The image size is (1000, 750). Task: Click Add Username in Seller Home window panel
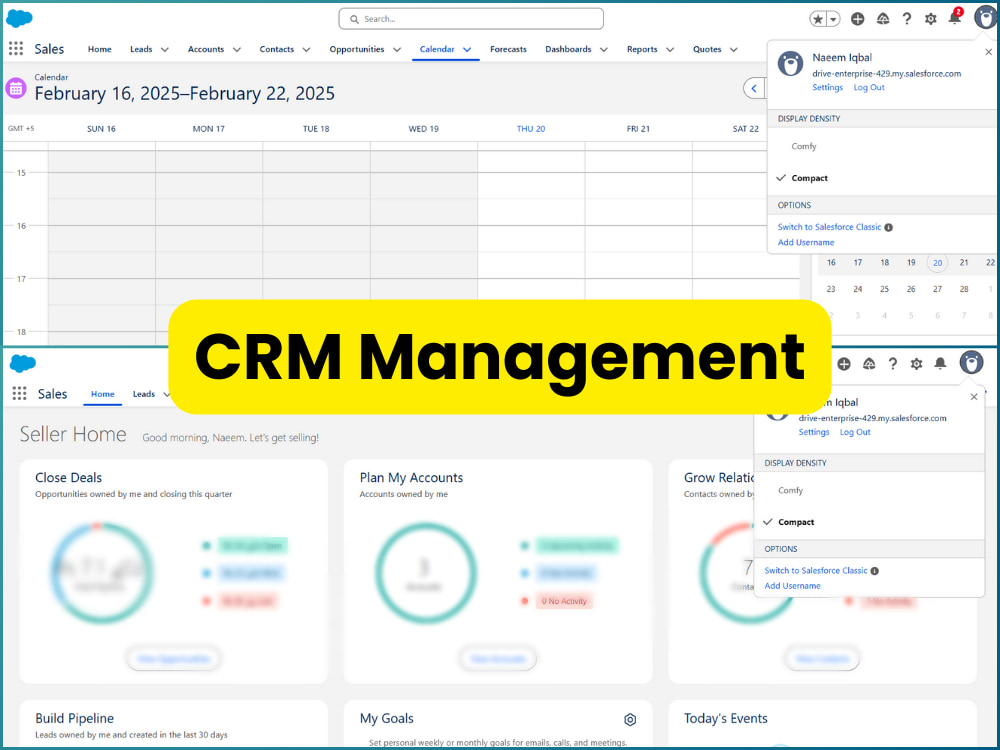[x=792, y=586]
